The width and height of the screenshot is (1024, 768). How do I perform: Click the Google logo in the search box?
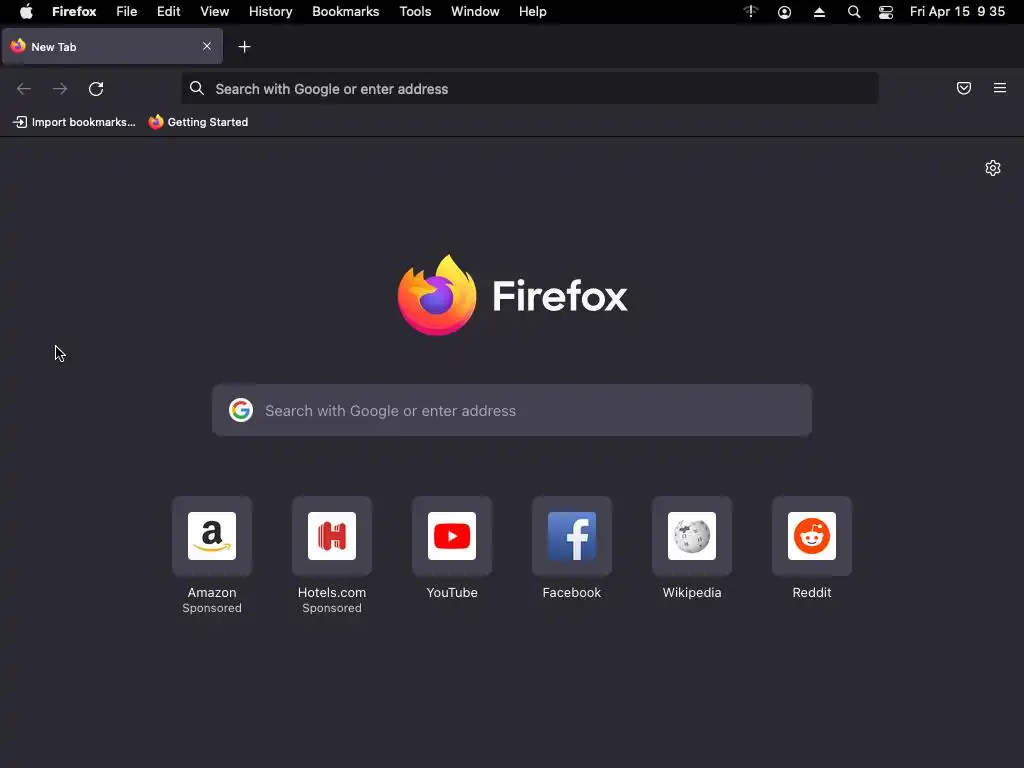coord(241,410)
